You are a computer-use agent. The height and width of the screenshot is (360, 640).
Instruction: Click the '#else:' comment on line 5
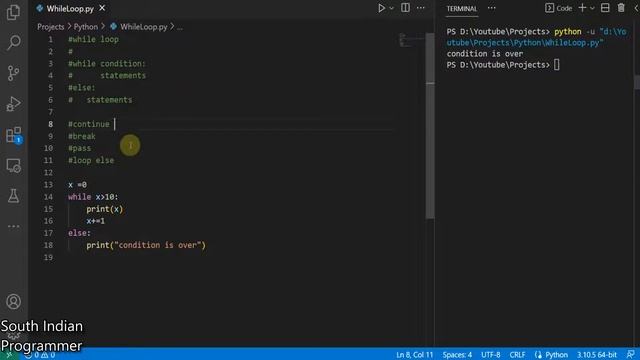(x=82, y=88)
